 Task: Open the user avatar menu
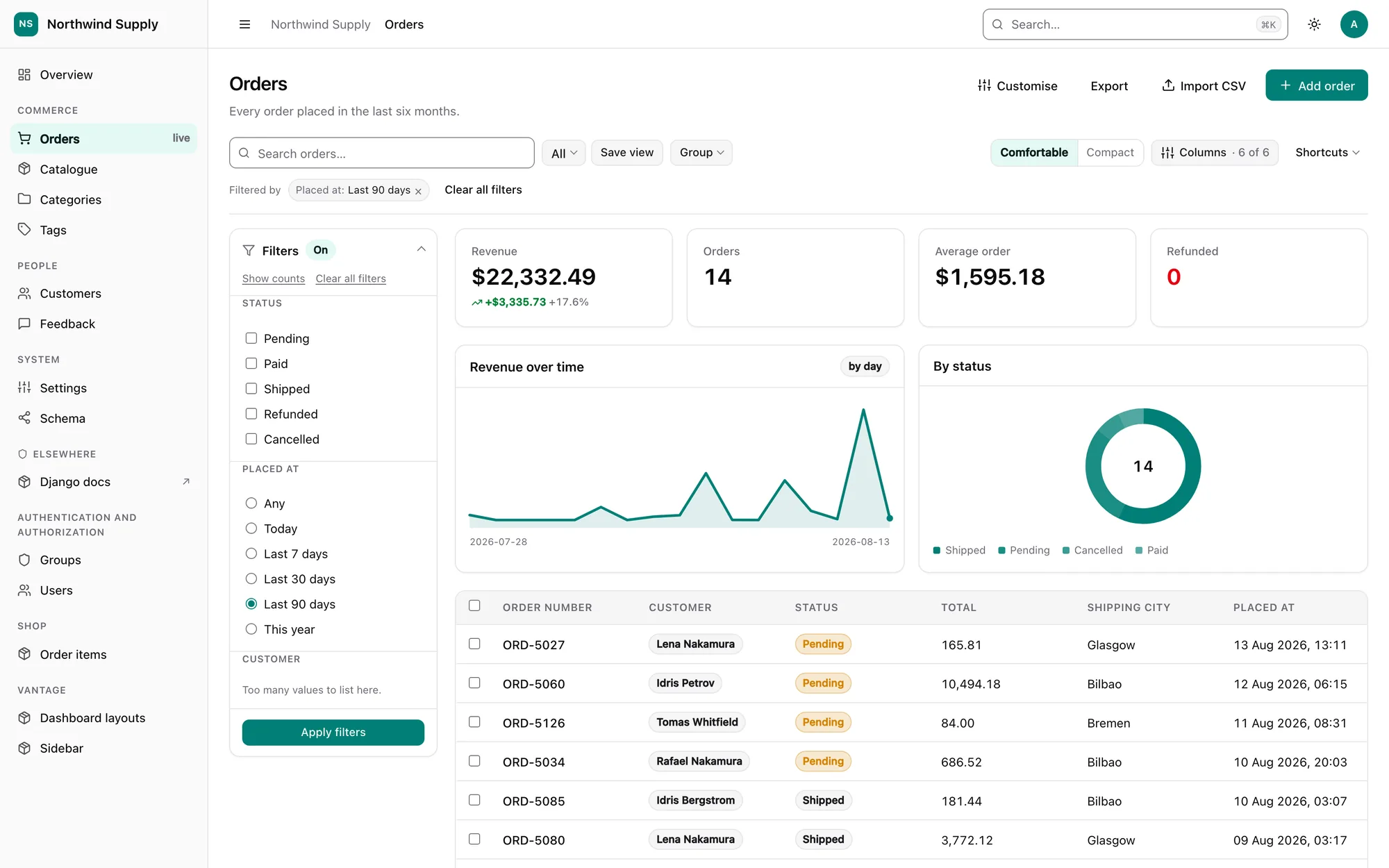click(x=1354, y=24)
